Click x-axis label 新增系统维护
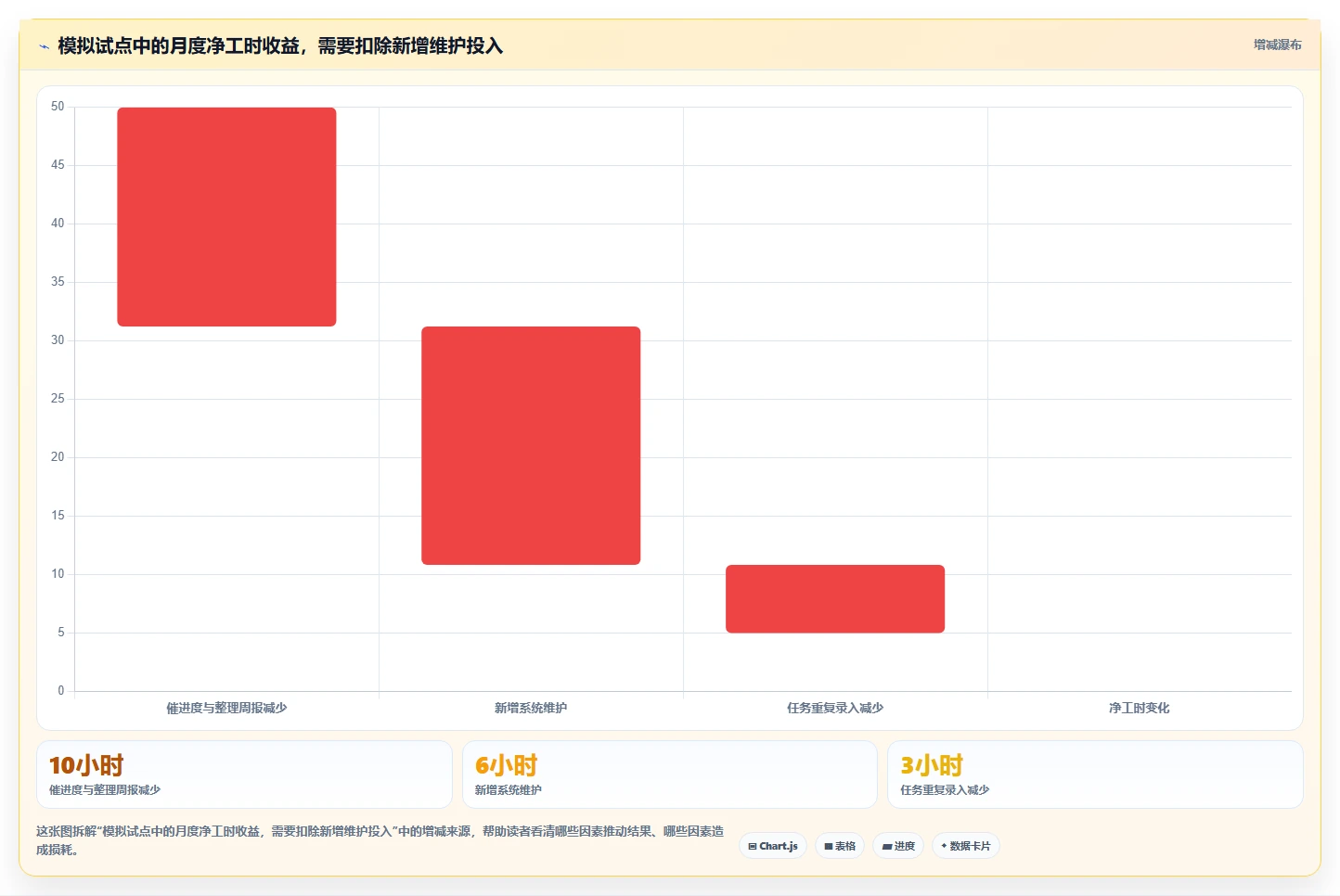The height and width of the screenshot is (896, 1340). pos(531,708)
